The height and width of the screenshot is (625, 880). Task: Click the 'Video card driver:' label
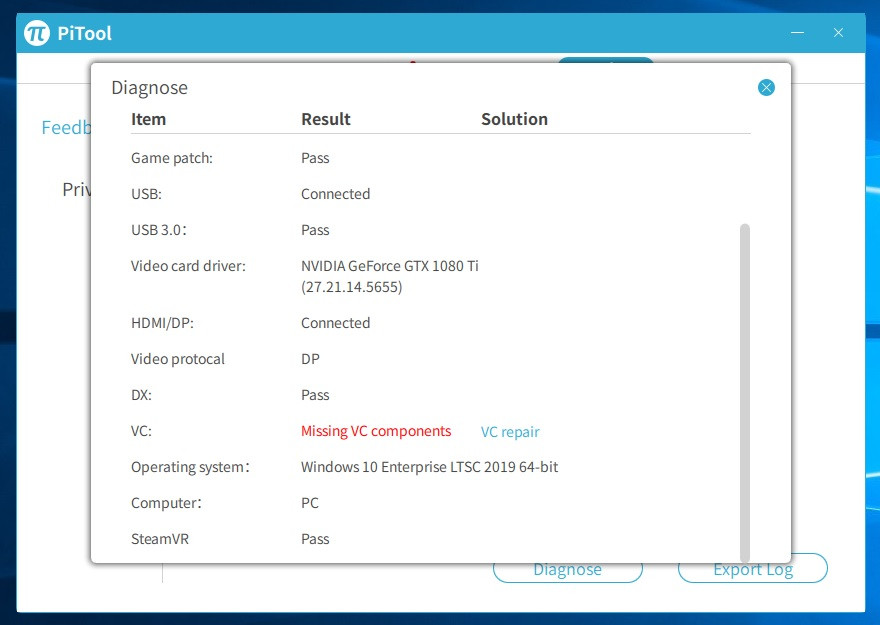click(x=188, y=266)
